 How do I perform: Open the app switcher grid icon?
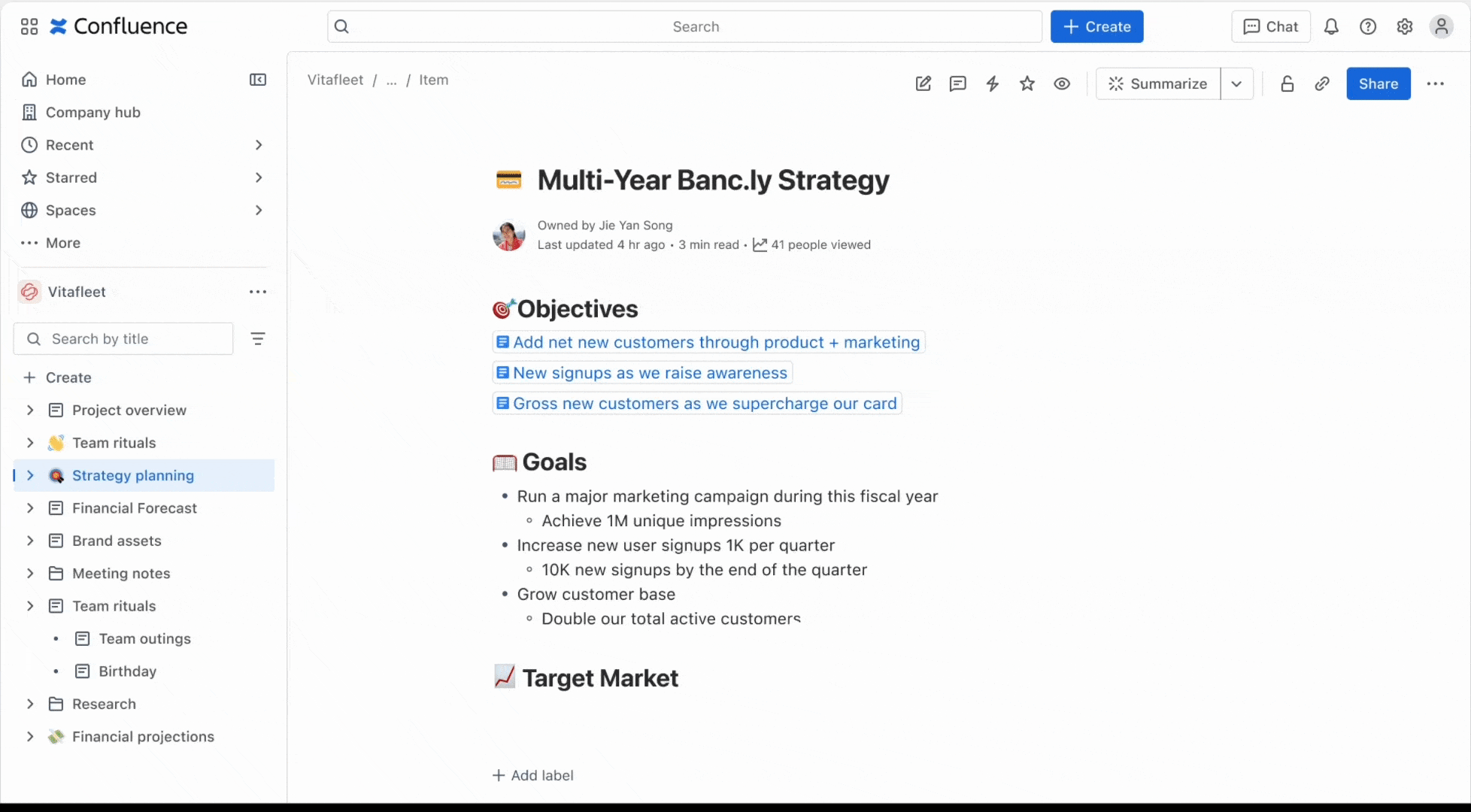coord(29,27)
